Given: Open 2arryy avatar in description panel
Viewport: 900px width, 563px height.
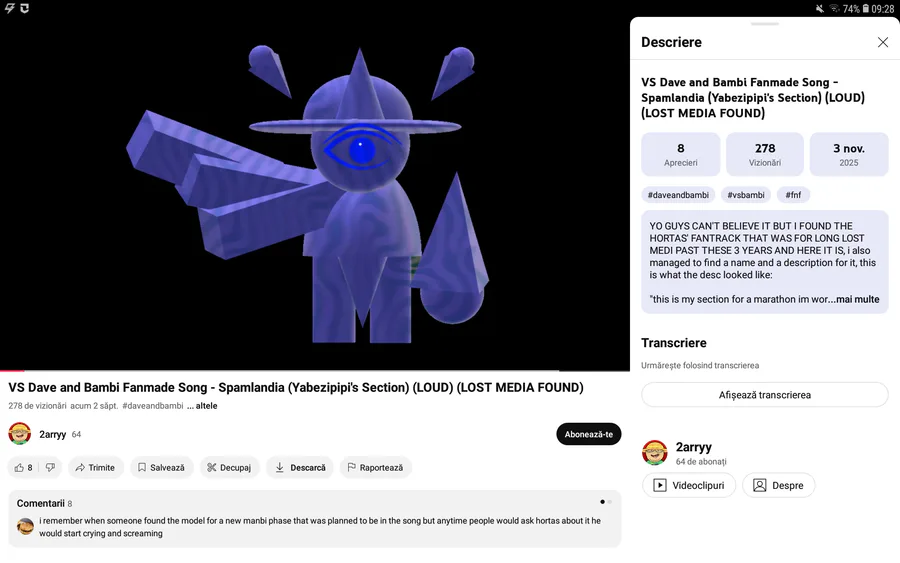Looking at the screenshot, I should (654, 453).
